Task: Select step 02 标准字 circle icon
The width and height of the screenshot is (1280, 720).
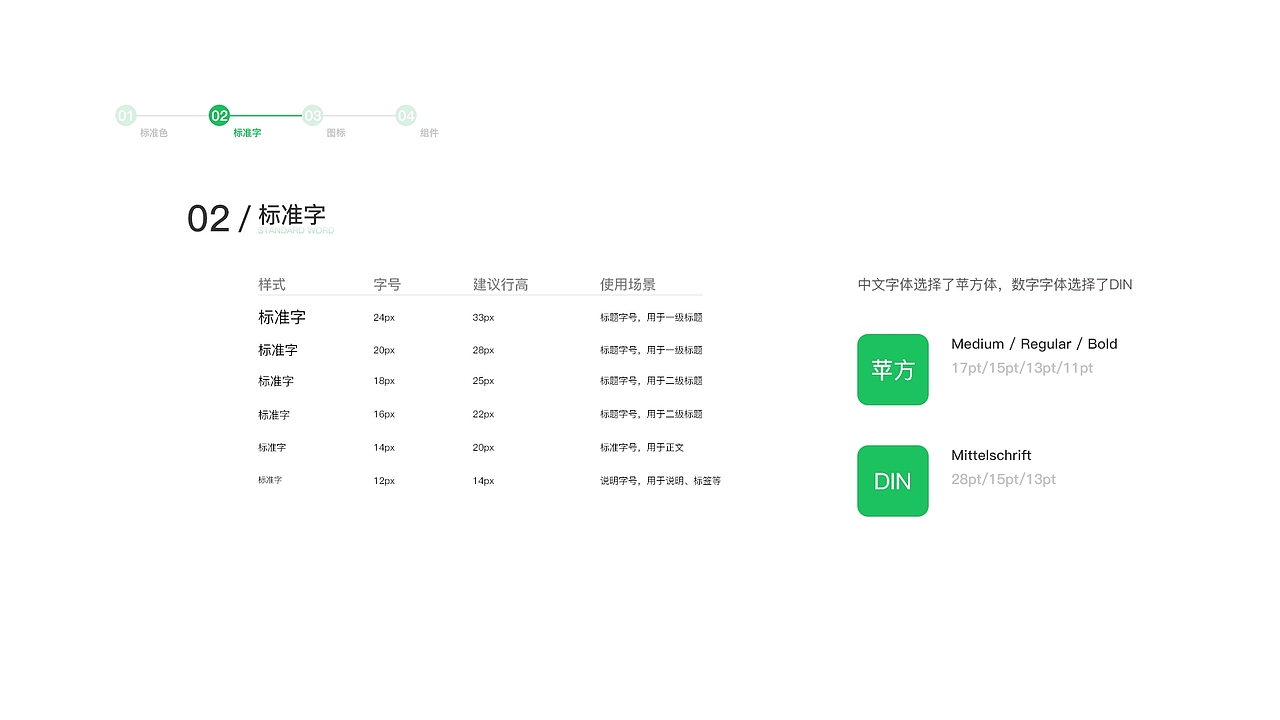Action: 219,115
